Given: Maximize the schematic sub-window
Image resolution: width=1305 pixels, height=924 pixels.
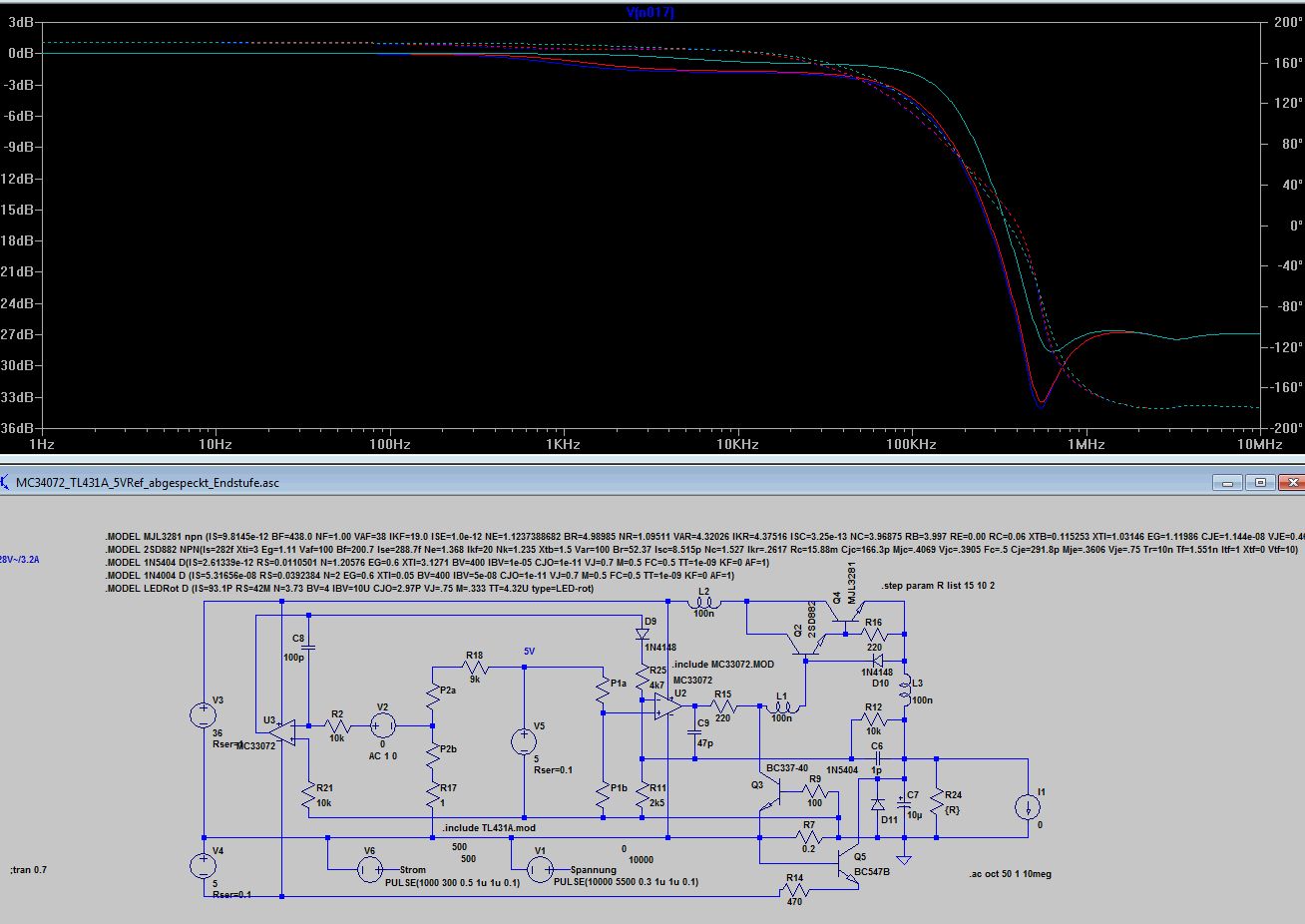Looking at the screenshot, I should (1260, 483).
